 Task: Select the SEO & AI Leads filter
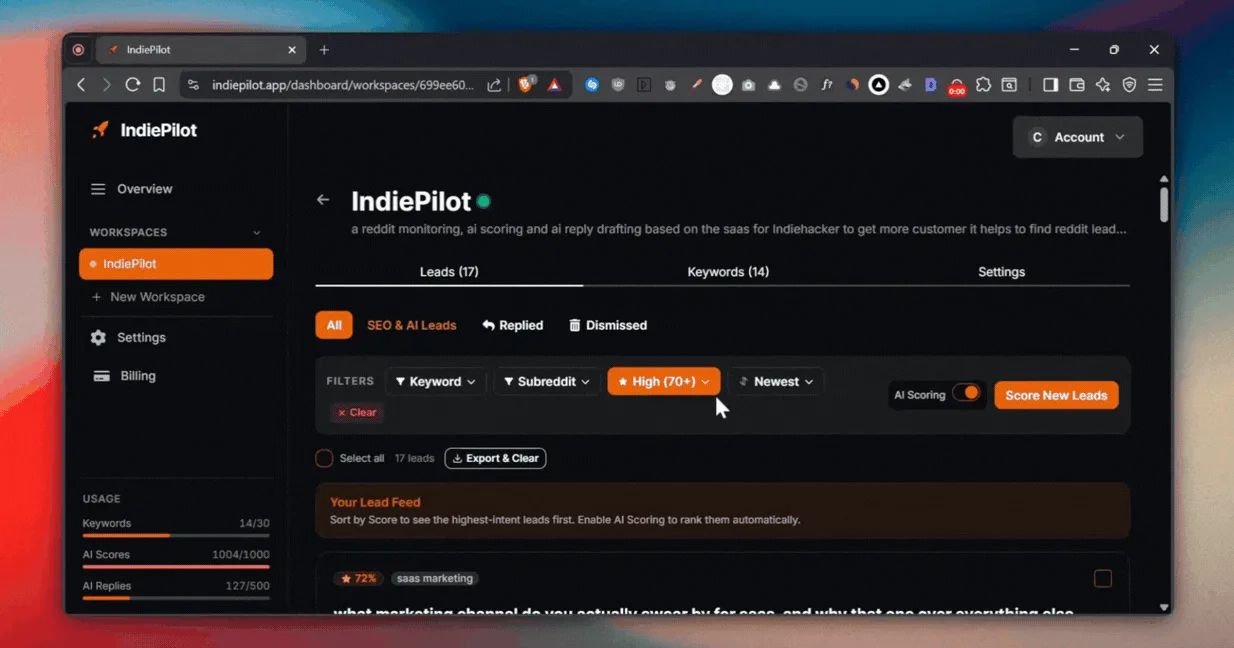click(x=412, y=325)
